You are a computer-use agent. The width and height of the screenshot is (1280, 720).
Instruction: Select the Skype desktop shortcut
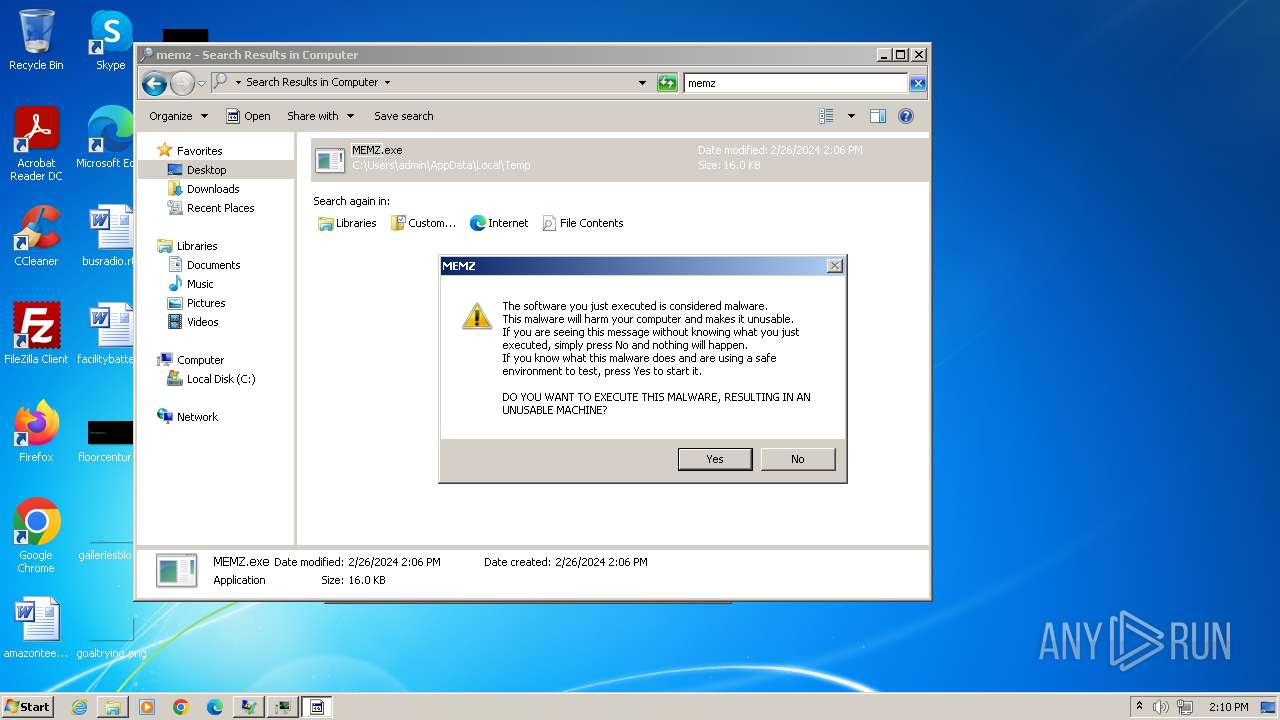(x=111, y=40)
